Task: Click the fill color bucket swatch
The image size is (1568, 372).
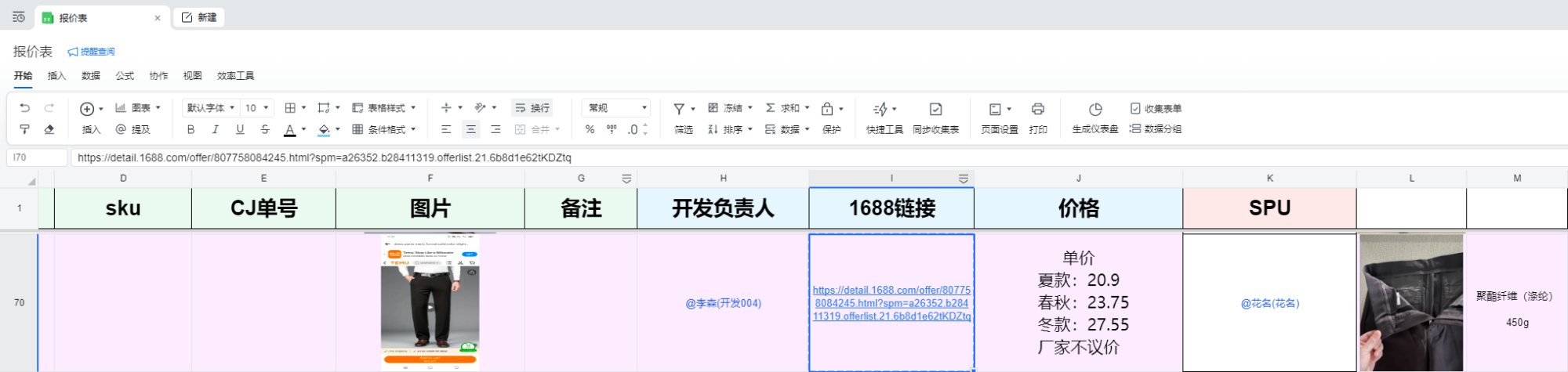Action: [324, 129]
